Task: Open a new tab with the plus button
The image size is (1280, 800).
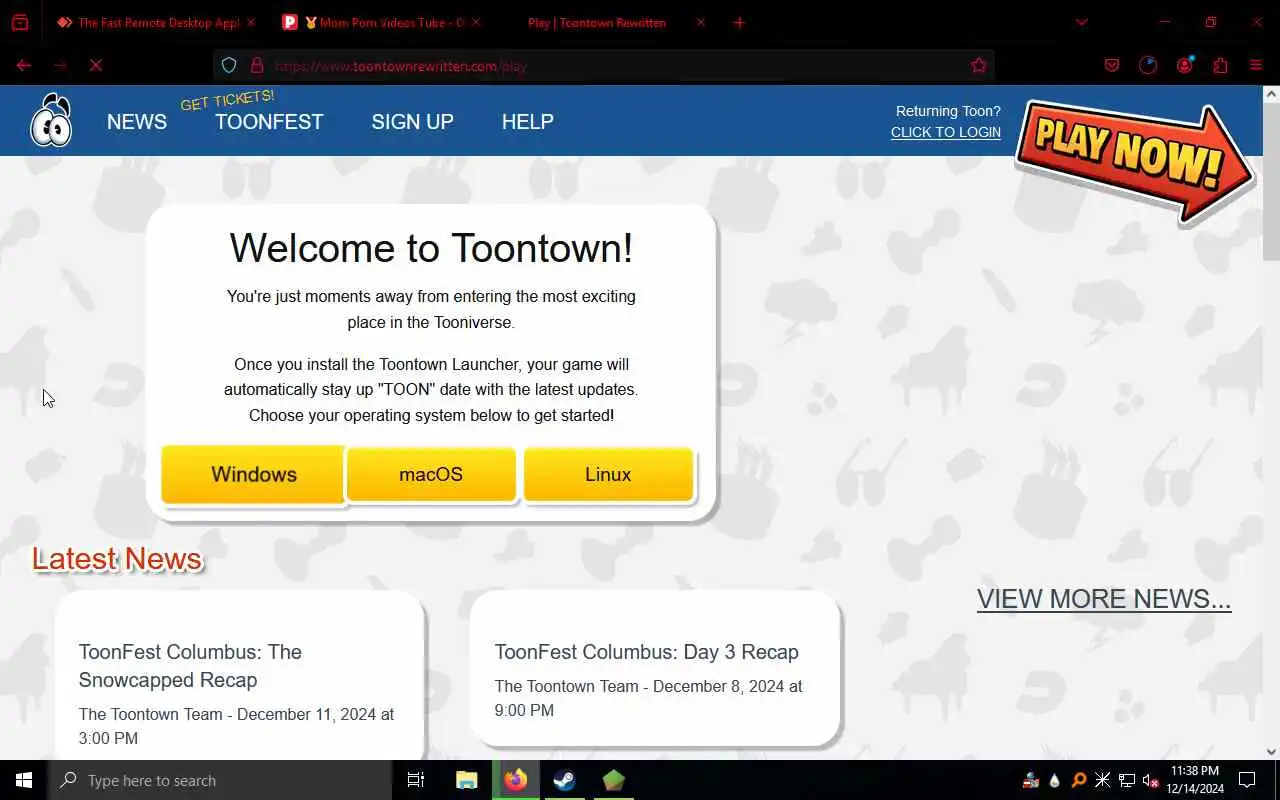Action: click(x=739, y=22)
